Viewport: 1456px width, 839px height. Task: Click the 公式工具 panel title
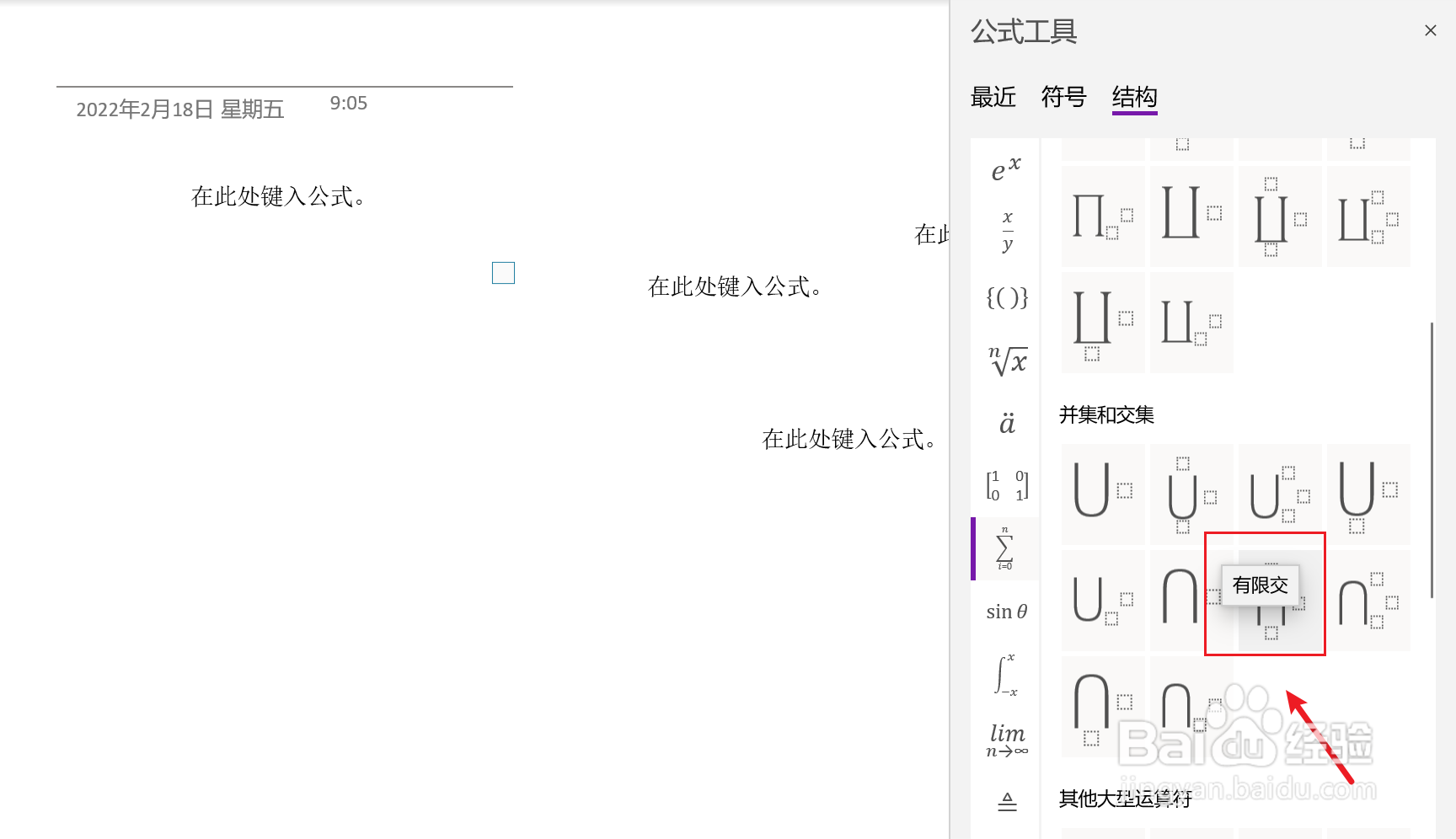coord(1024,32)
